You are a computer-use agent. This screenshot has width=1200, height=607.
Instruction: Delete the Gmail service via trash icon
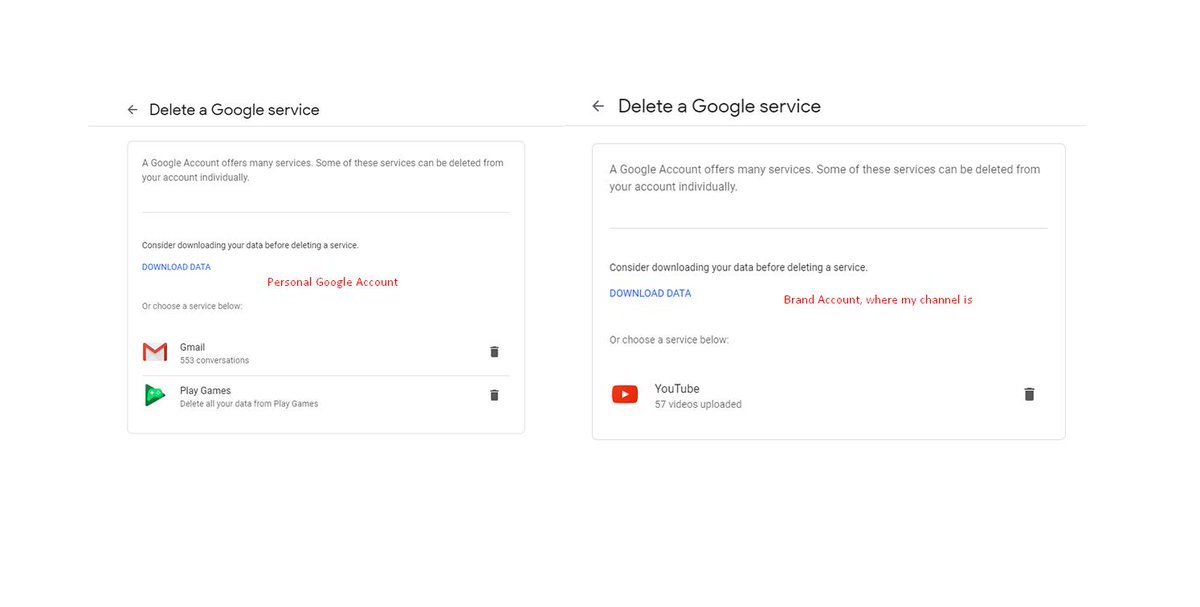(x=494, y=352)
